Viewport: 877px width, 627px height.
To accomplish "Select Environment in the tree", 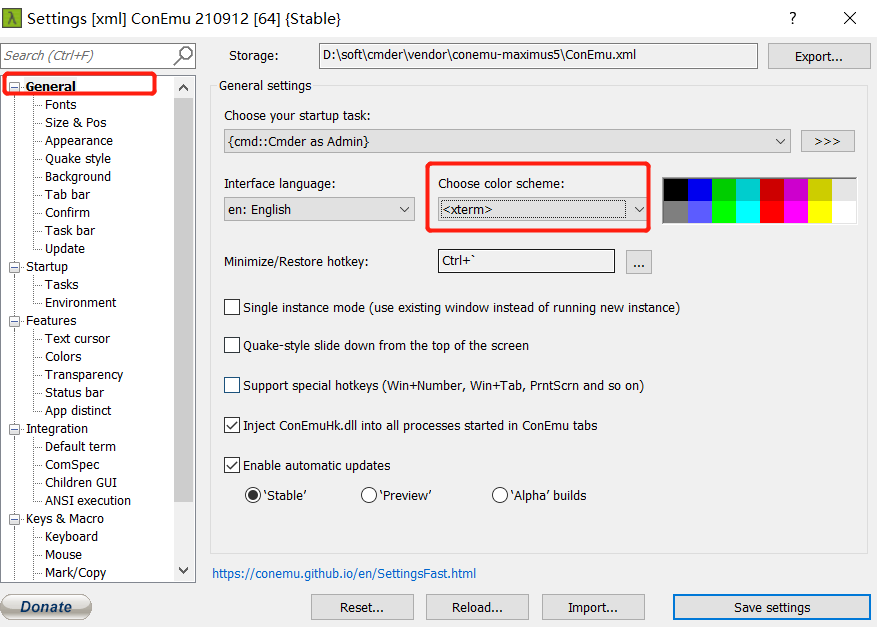I will point(81,303).
